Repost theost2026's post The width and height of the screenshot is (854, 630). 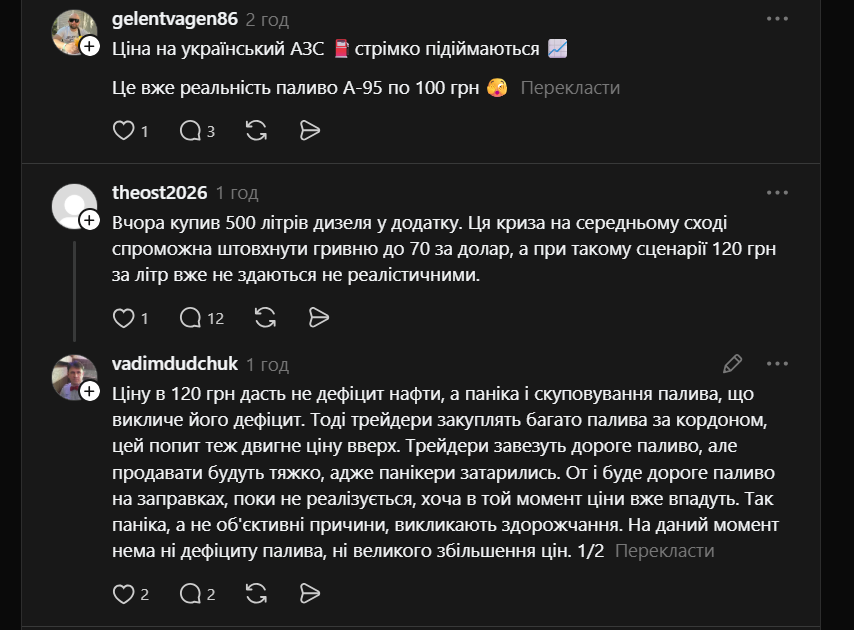[265, 318]
